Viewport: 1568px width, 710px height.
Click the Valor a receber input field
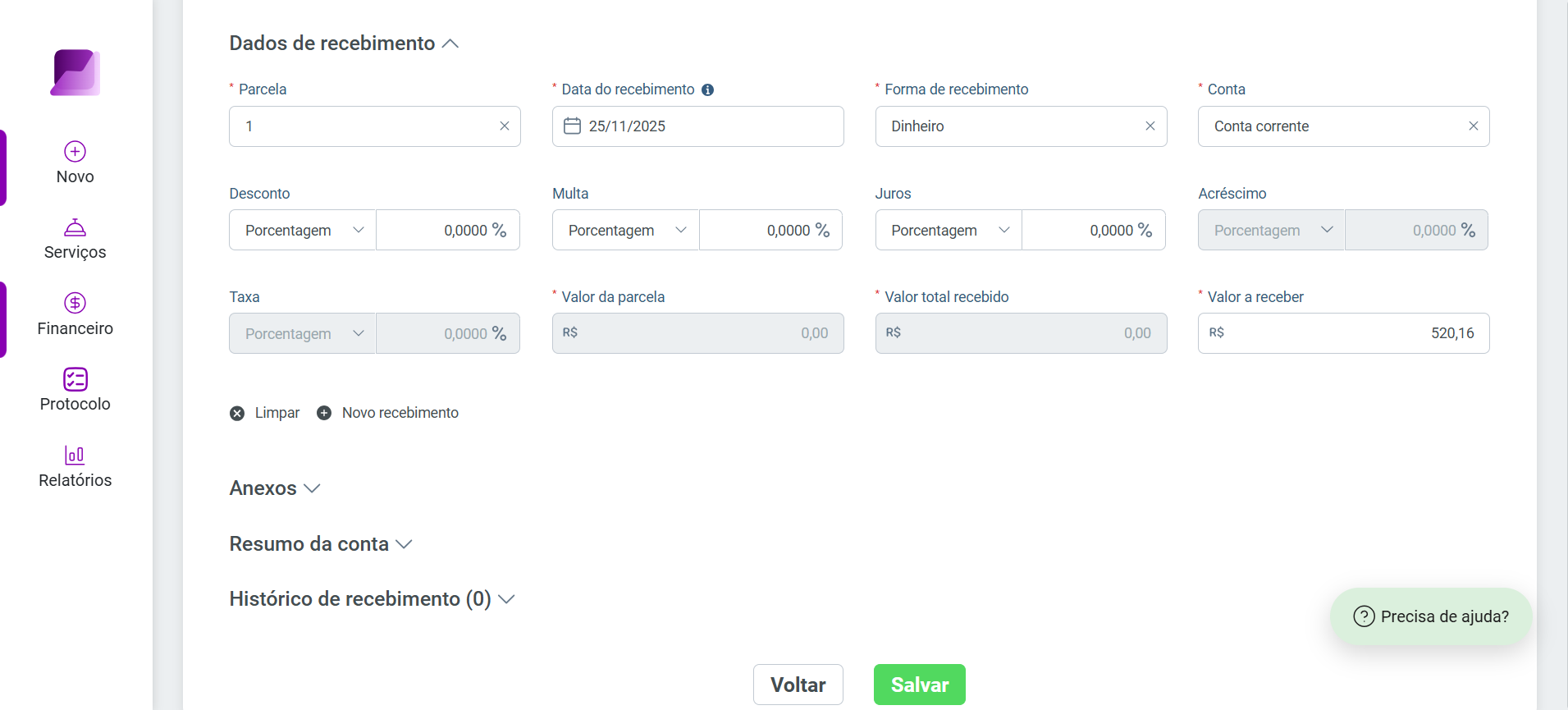pyautogui.click(x=1344, y=333)
